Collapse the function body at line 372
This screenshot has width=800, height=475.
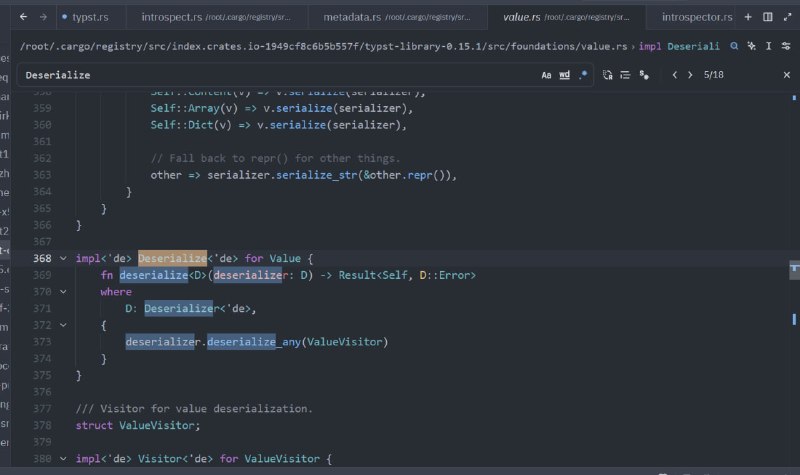click(x=63, y=325)
